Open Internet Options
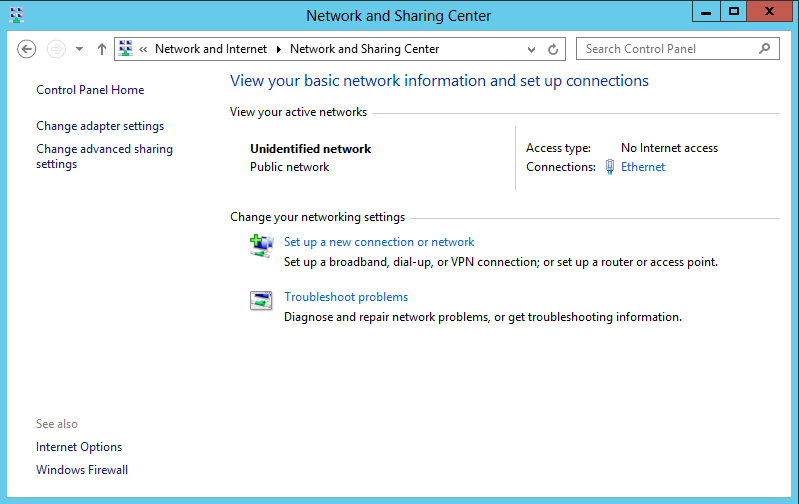 [x=79, y=447]
